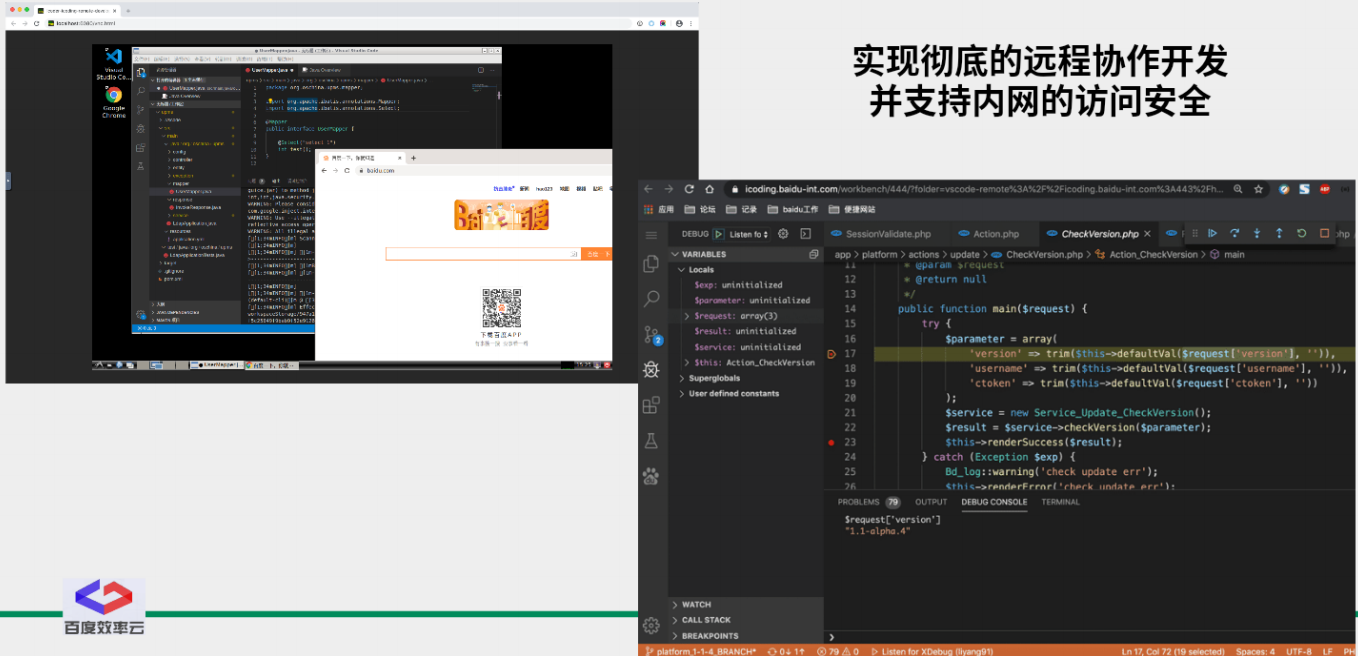Click Google Chrome desktop icon in remote desktop
This screenshot has width=1358, height=656.
click(x=113, y=102)
